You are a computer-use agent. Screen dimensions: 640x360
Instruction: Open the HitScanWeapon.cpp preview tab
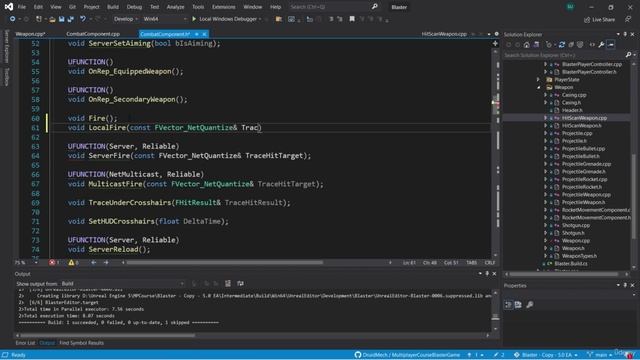(x=444, y=34)
